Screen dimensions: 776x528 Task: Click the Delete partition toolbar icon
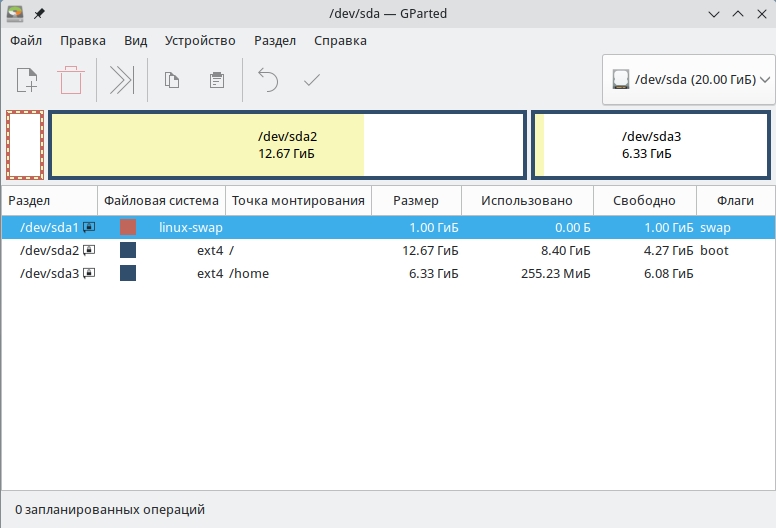(x=71, y=80)
